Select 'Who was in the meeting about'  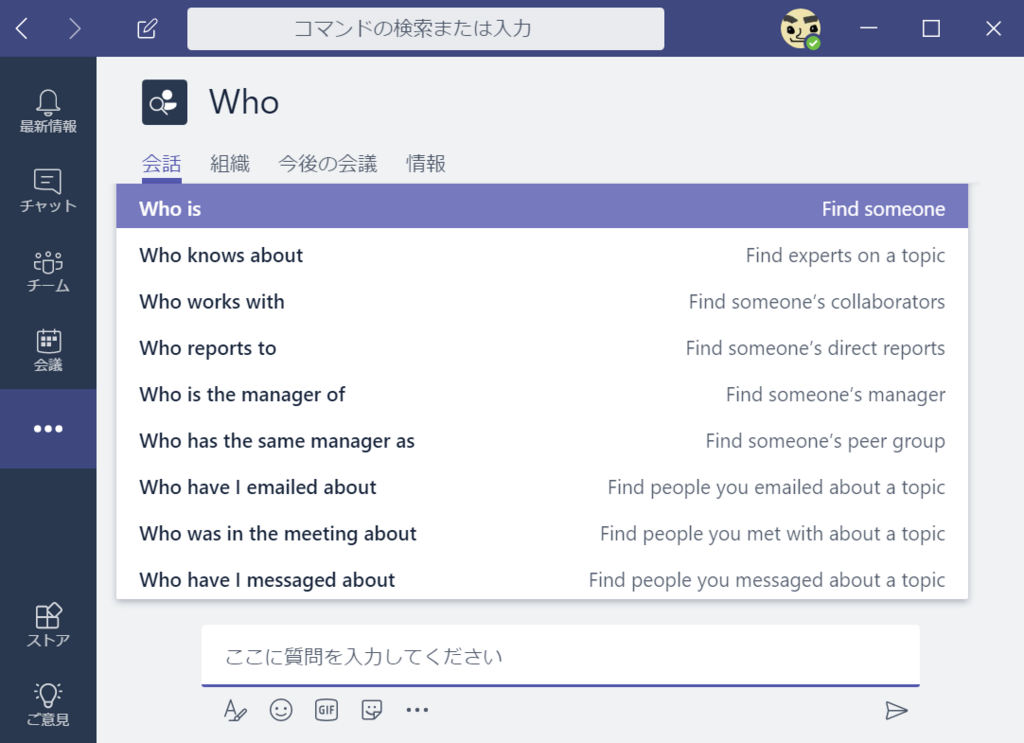pyautogui.click(x=542, y=533)
